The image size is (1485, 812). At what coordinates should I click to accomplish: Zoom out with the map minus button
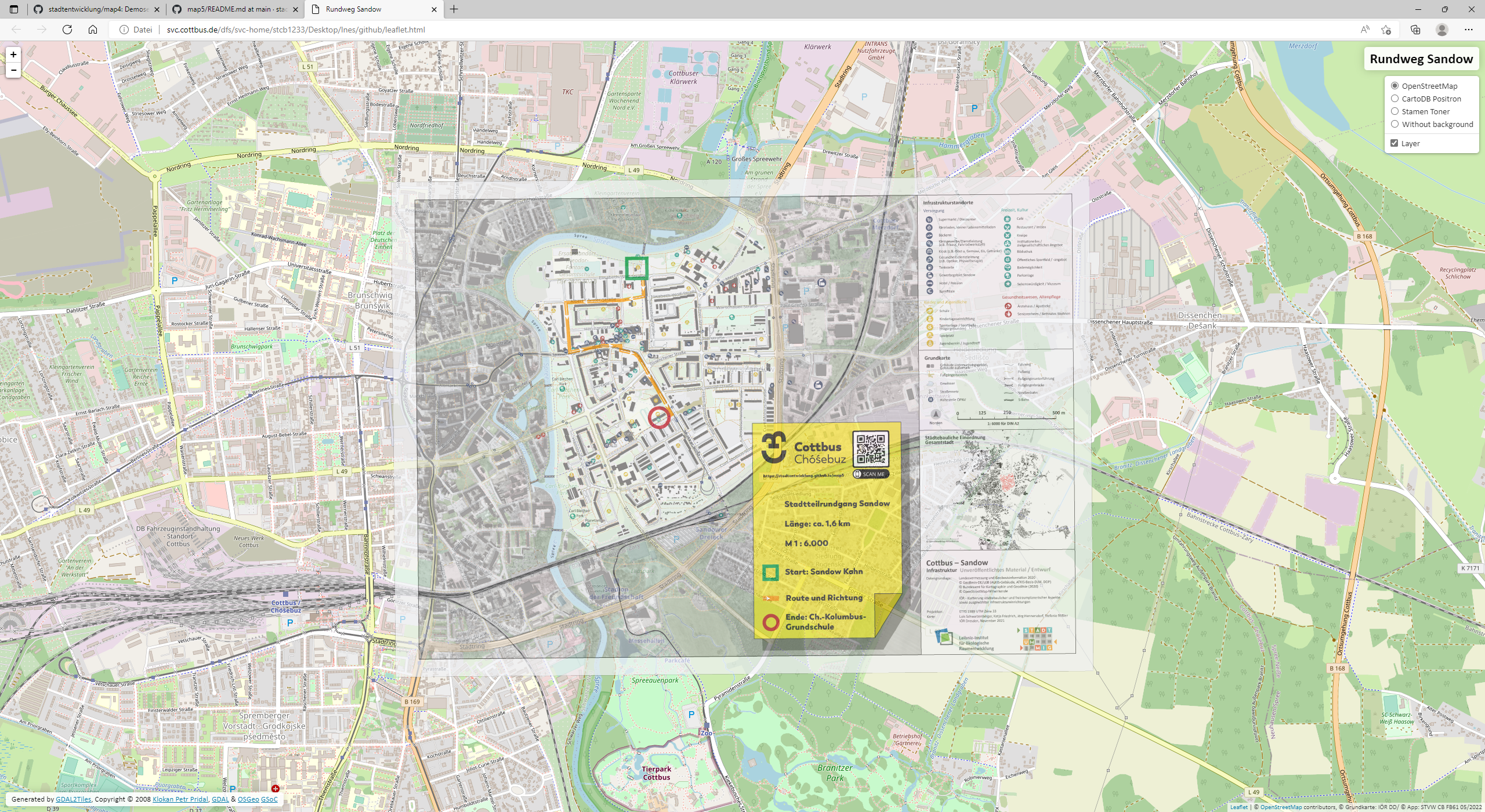tap(13, 70)
